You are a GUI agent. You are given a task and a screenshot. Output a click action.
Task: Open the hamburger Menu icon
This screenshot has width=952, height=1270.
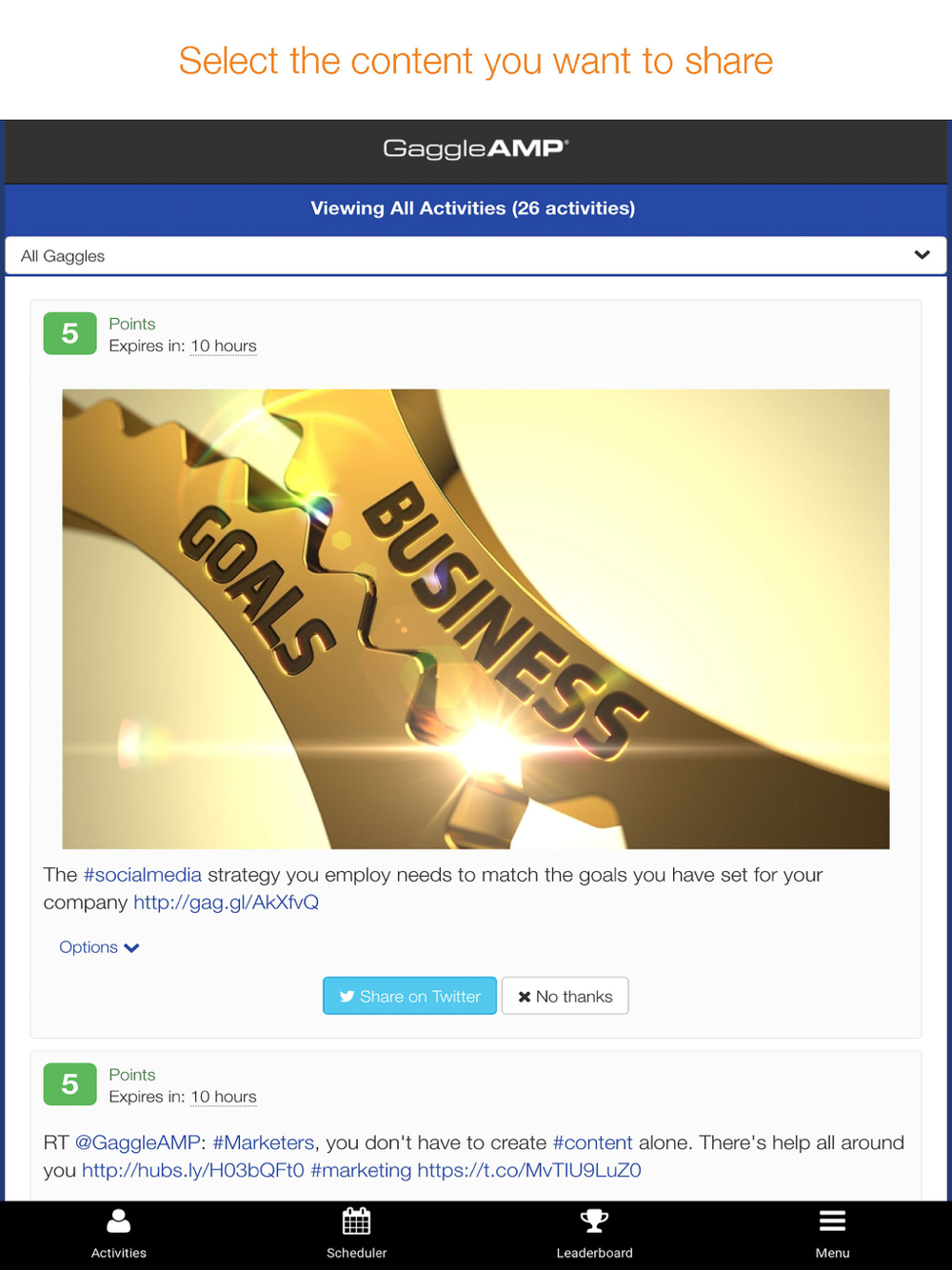click(833, 1220)
